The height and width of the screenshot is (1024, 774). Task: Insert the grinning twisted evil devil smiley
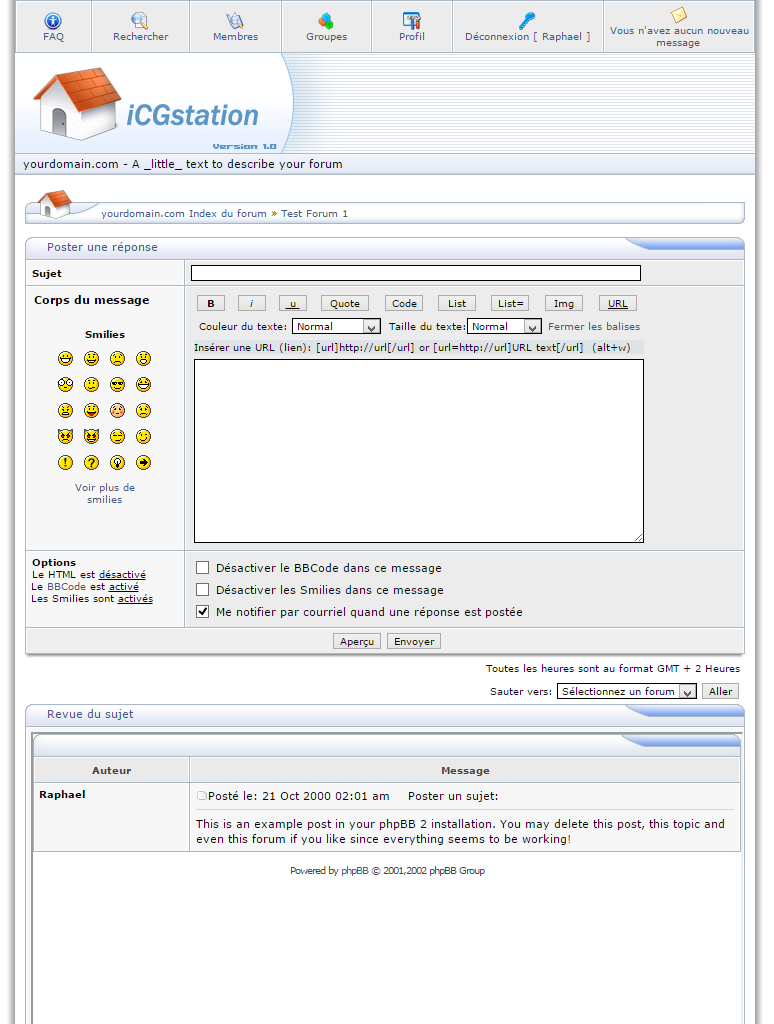point(91,436)
